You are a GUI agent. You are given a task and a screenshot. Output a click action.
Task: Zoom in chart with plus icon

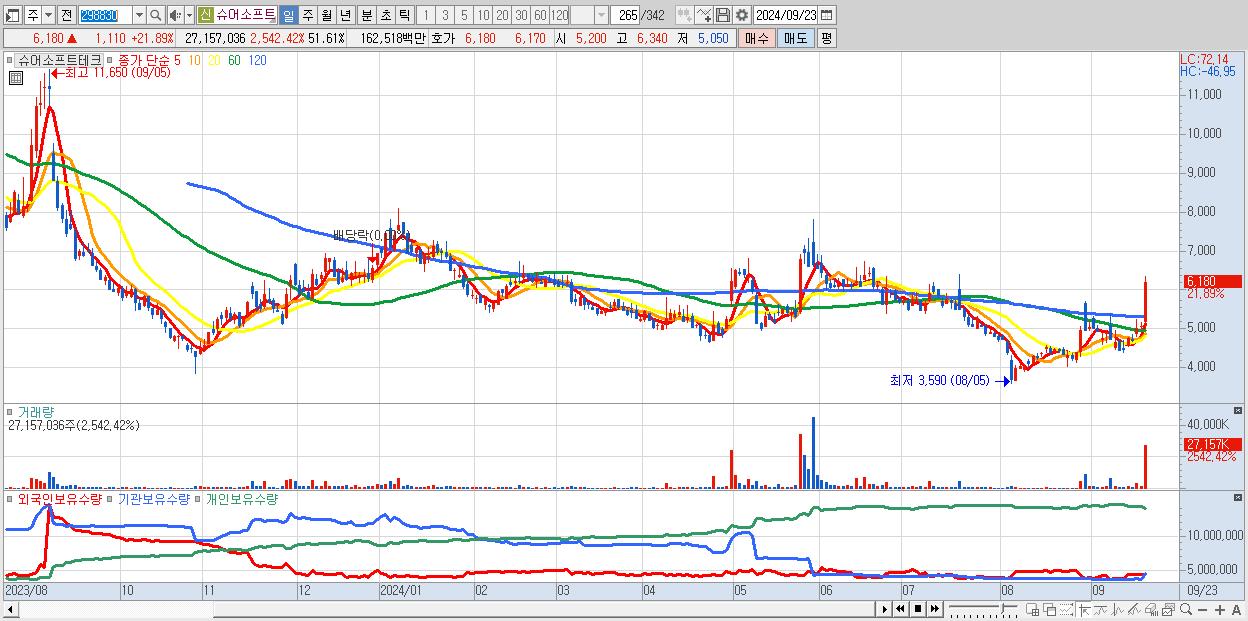[1220, 609]
